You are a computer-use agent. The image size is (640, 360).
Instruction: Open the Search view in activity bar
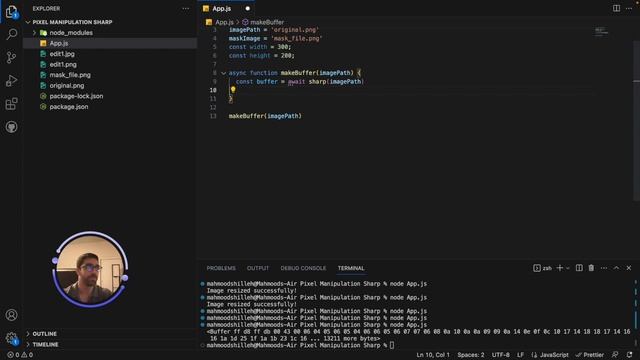(11, 34)
